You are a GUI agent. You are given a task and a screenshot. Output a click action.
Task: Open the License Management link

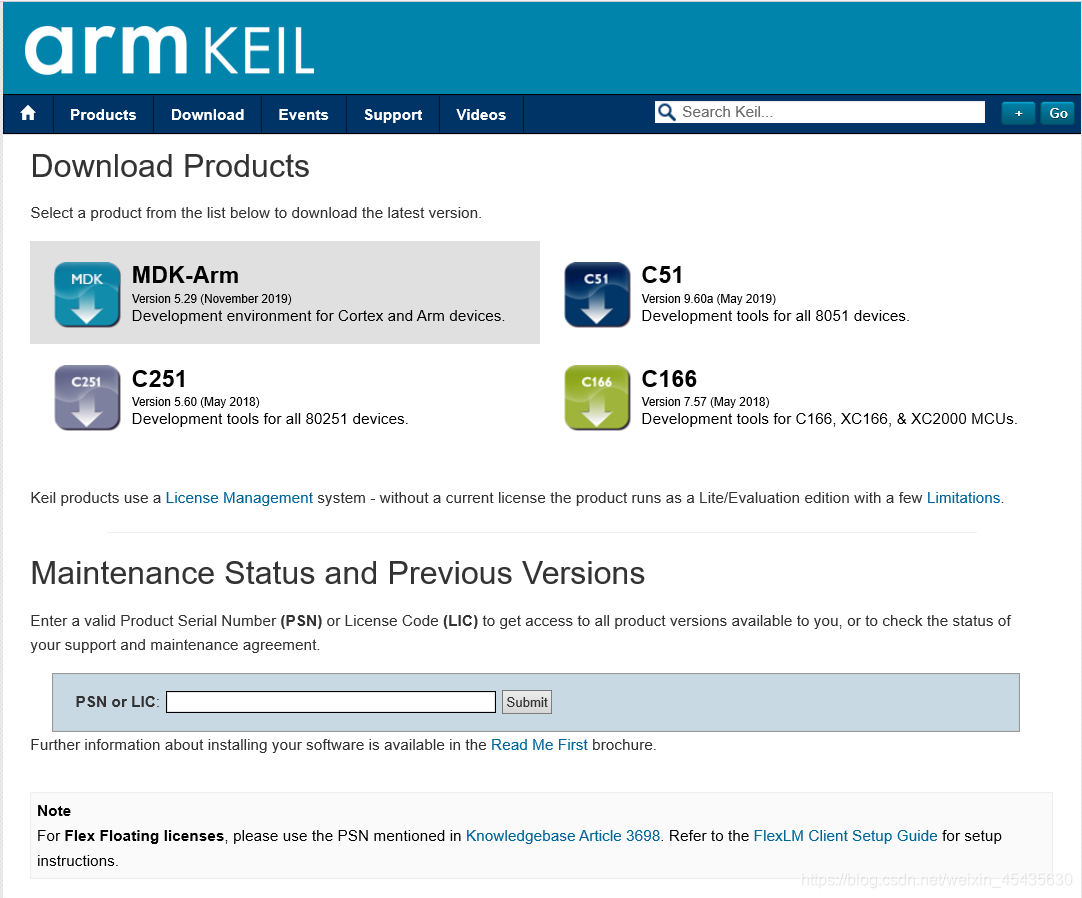click(x=239, y=498)
